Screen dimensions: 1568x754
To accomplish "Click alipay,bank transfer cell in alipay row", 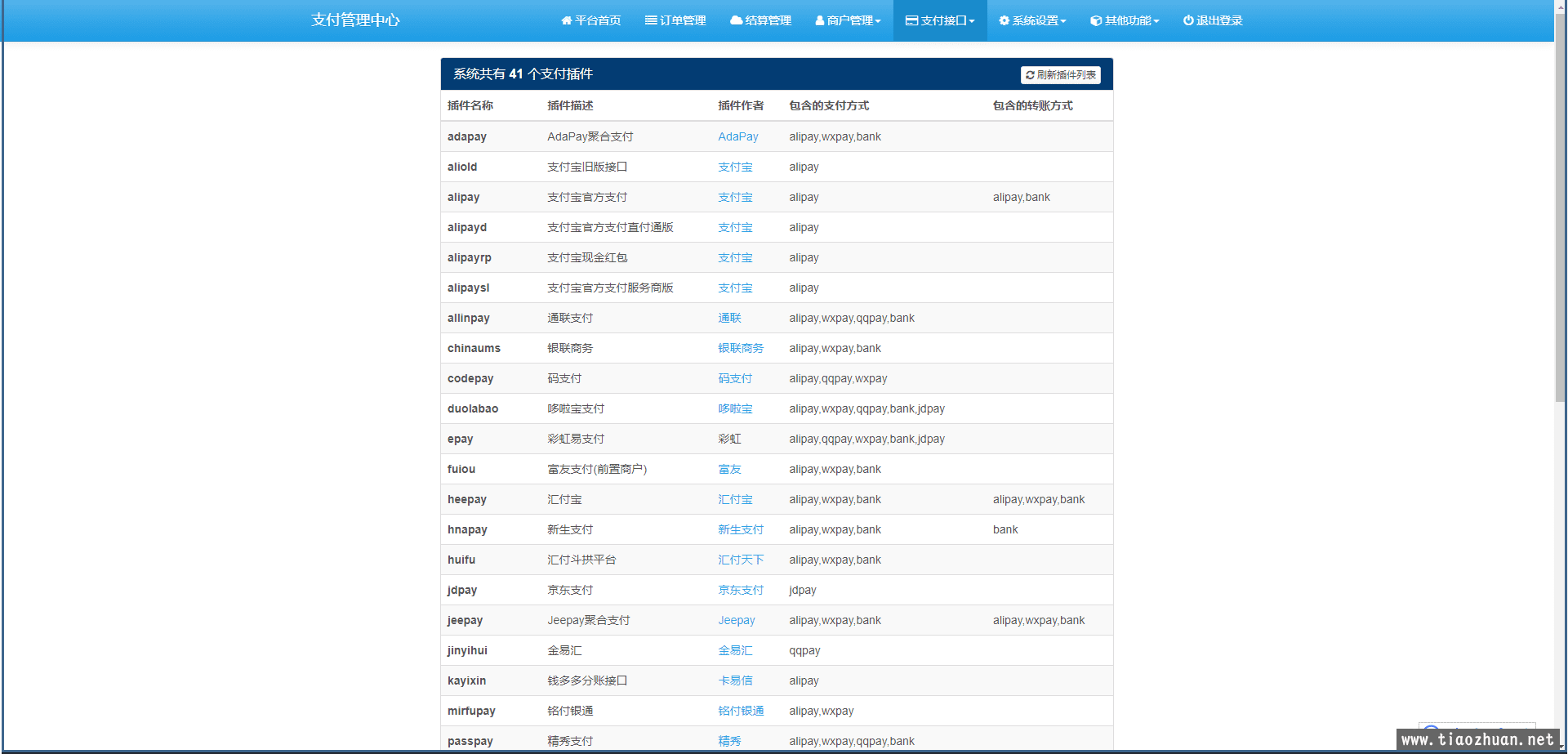I will tap(1022, 197).
